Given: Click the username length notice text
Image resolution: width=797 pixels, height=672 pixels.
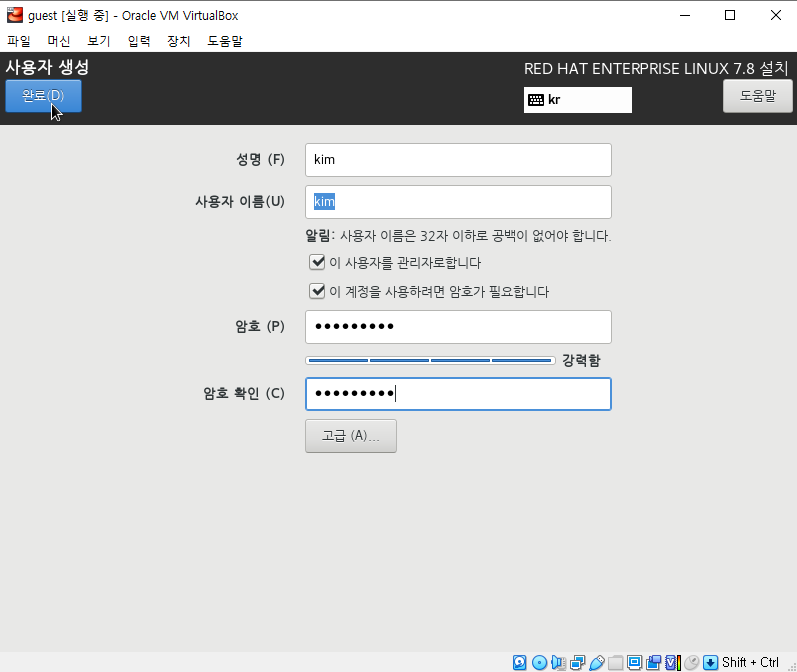Looking at the screenshot, I should (x=458, y=236).
